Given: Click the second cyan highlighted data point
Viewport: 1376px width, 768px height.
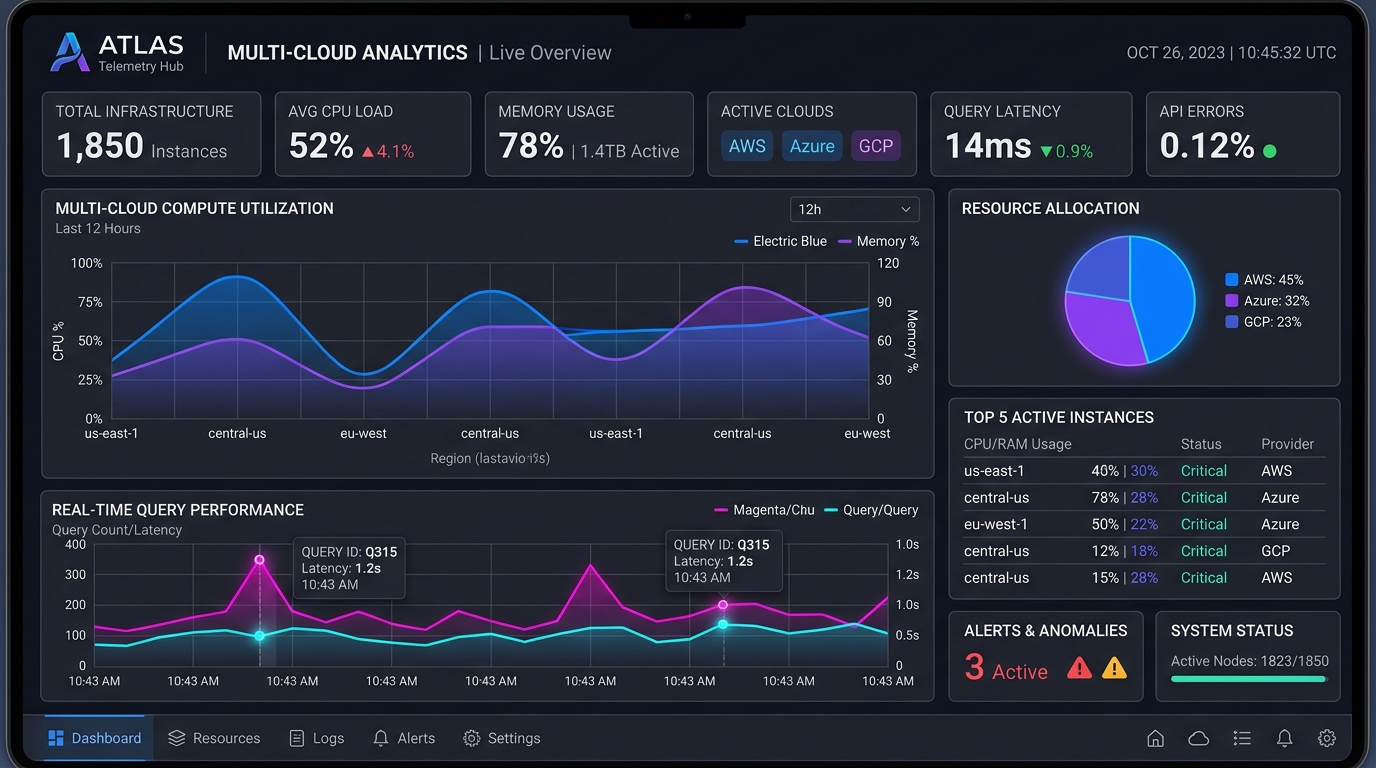Looking at the screenshot, I should coord(723,624).
